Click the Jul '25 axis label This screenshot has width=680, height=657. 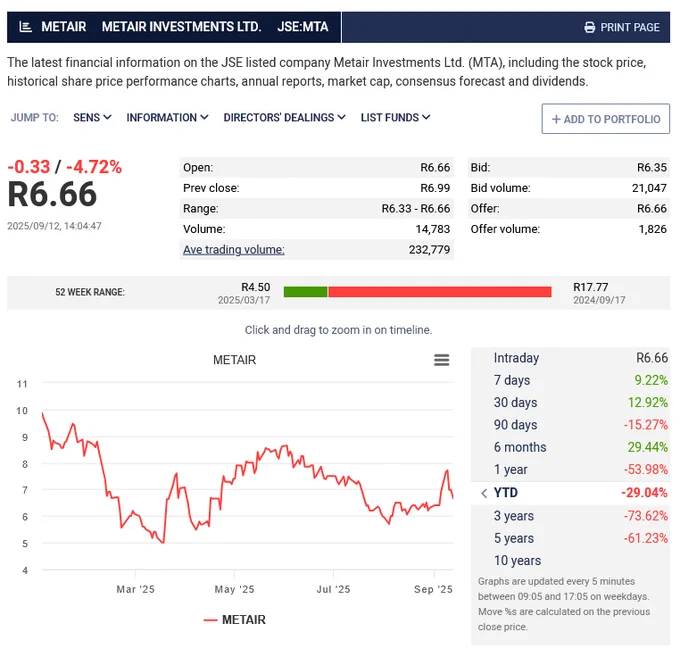[x=333, y=589]
